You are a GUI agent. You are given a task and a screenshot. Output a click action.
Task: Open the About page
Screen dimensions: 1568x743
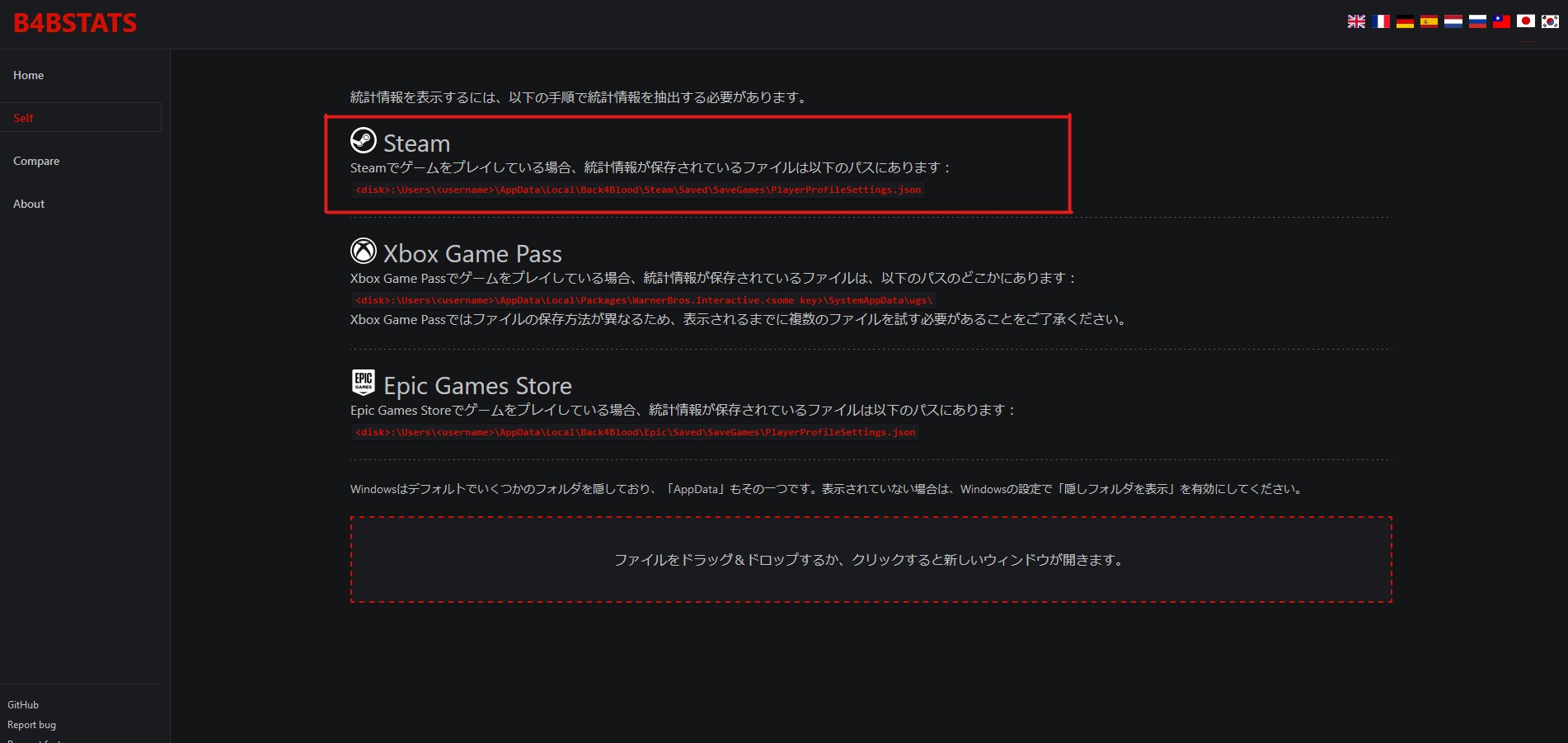(x=29, y=204)
